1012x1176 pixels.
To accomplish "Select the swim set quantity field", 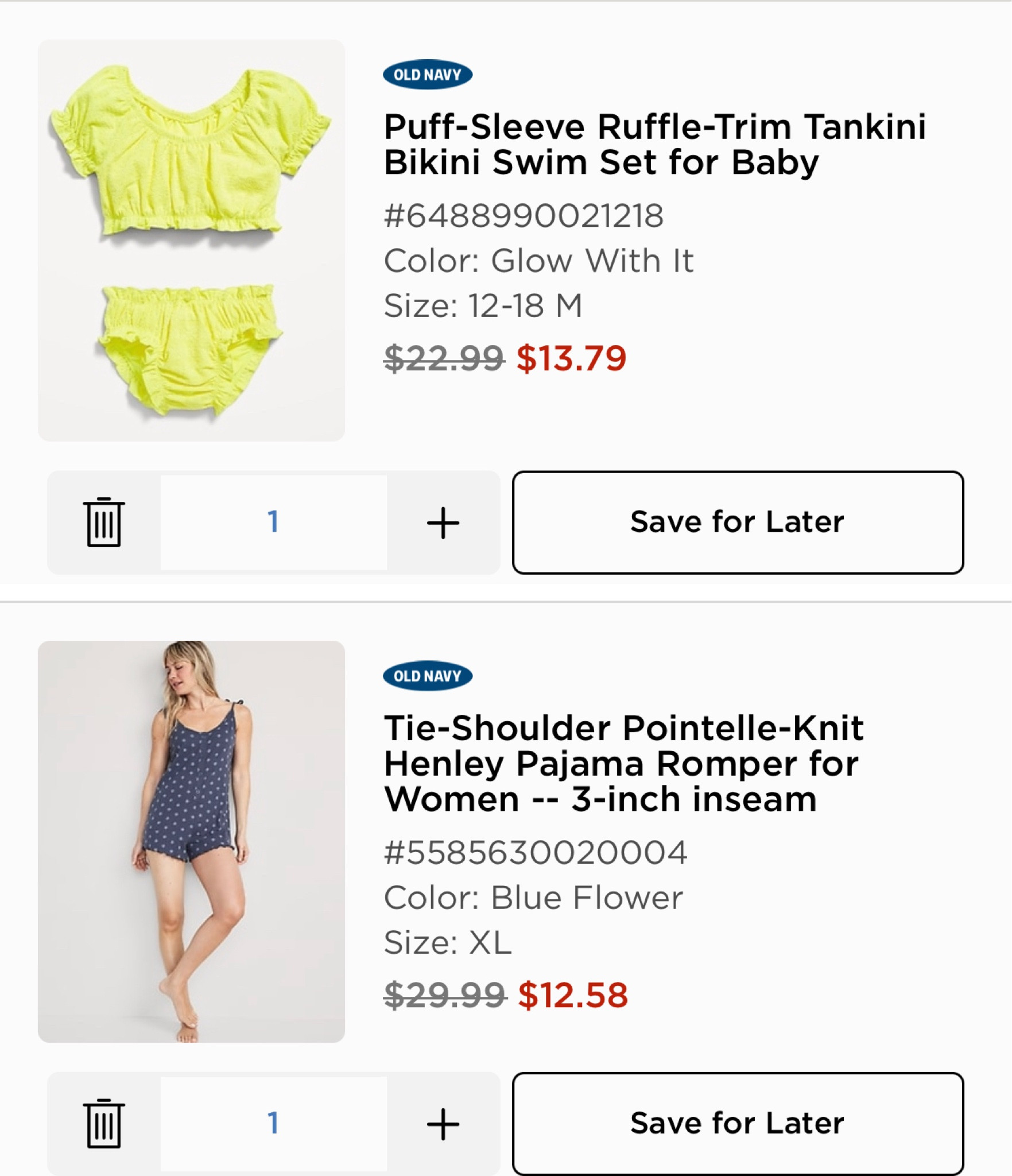I will 273,522.
